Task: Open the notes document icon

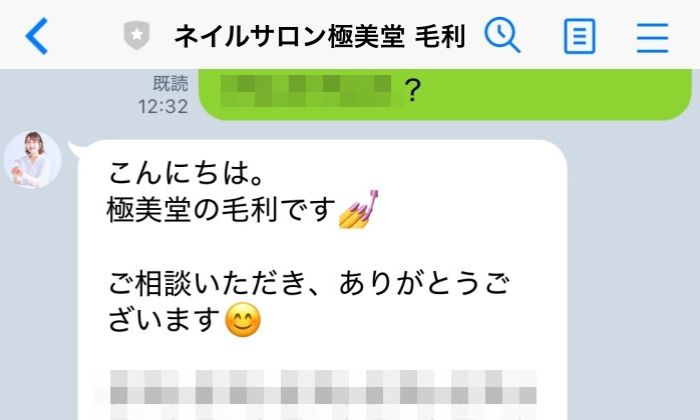Action: click(579, 36)
